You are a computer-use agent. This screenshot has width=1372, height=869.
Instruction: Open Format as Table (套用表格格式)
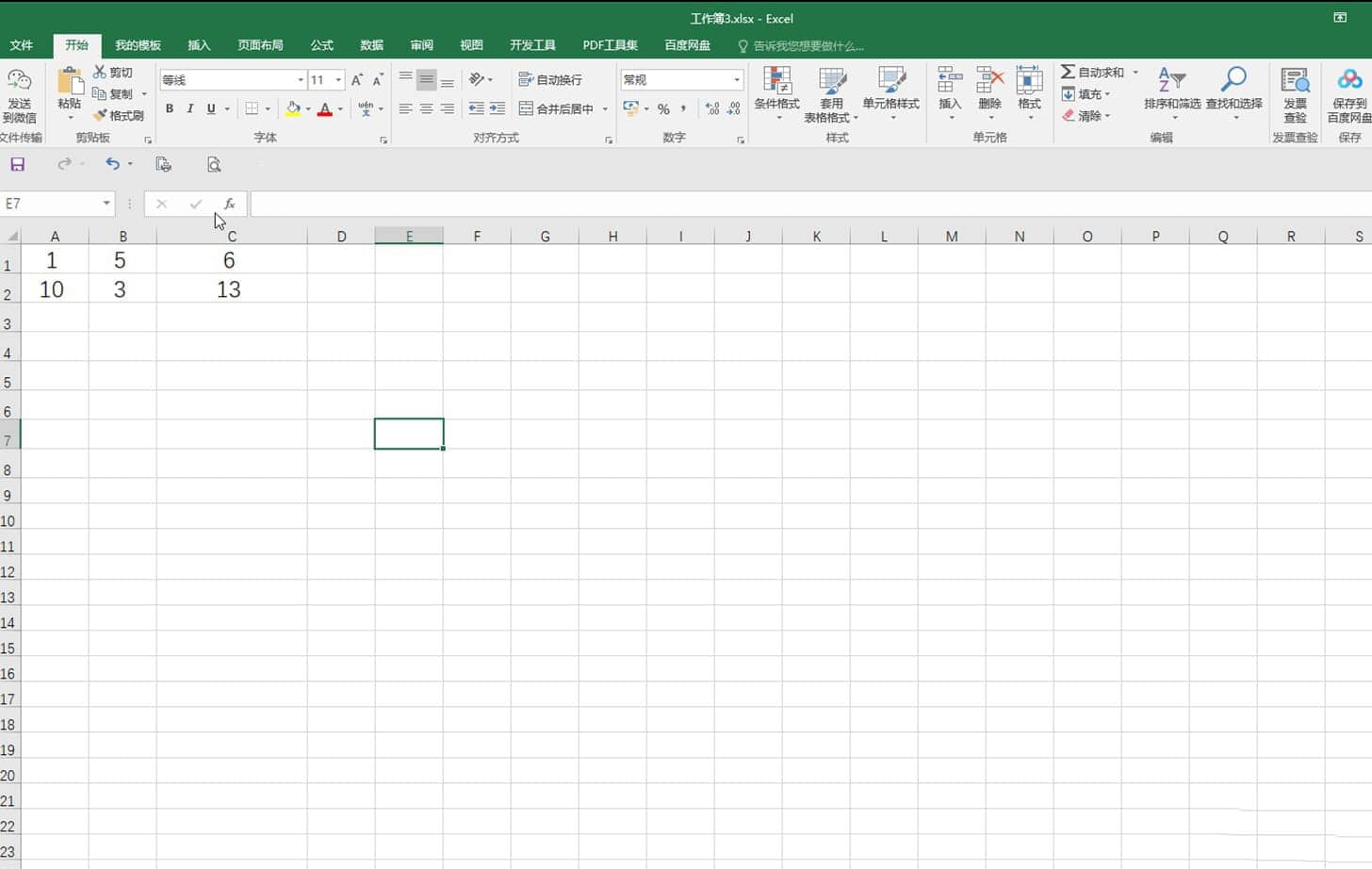(831, 94)
